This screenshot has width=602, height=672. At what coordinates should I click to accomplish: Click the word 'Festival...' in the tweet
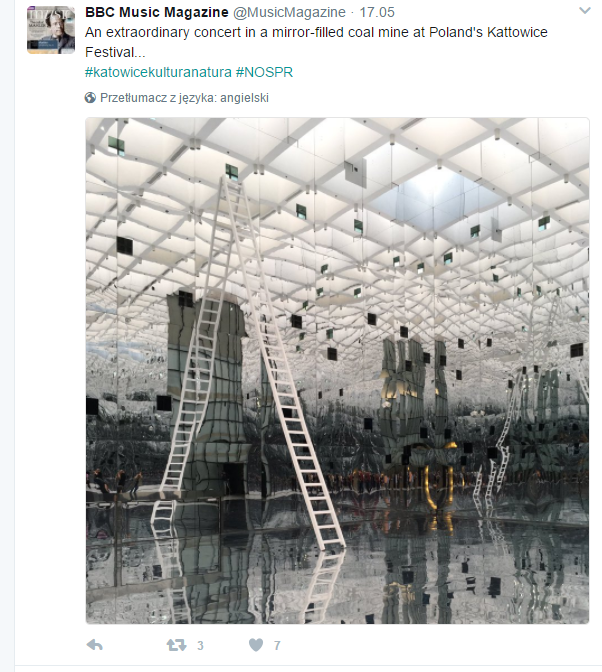pos(115,52)
